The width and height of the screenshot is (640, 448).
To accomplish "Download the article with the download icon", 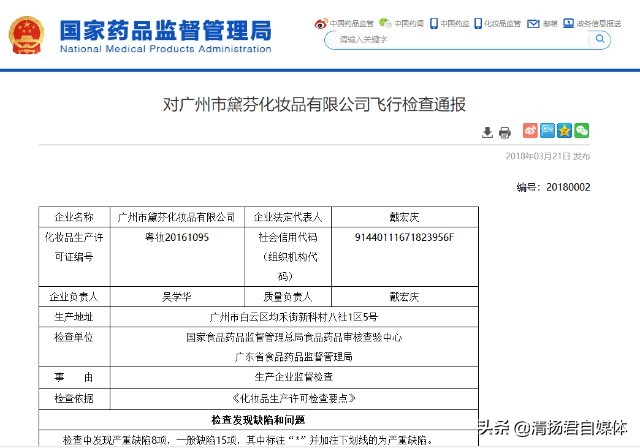I will pos(487,132).
